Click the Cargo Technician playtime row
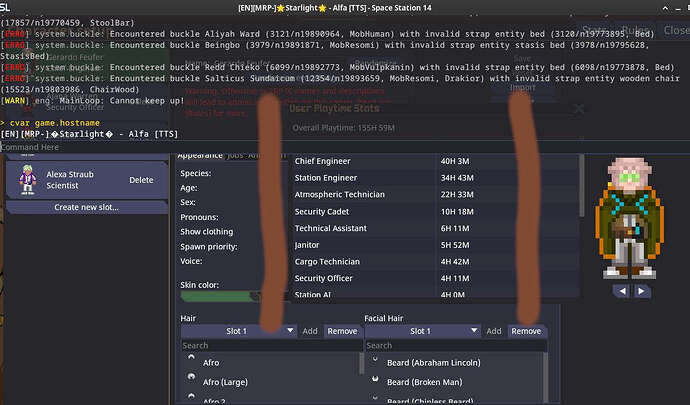 click(435, 262)
